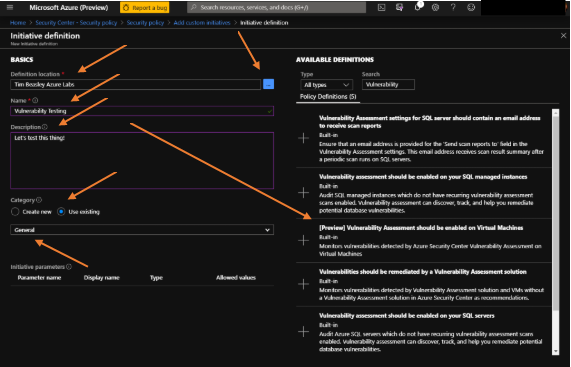Click Vulnerabilities should be remediated policy title
The image size is (571, 367).
[x=423, y=272]
